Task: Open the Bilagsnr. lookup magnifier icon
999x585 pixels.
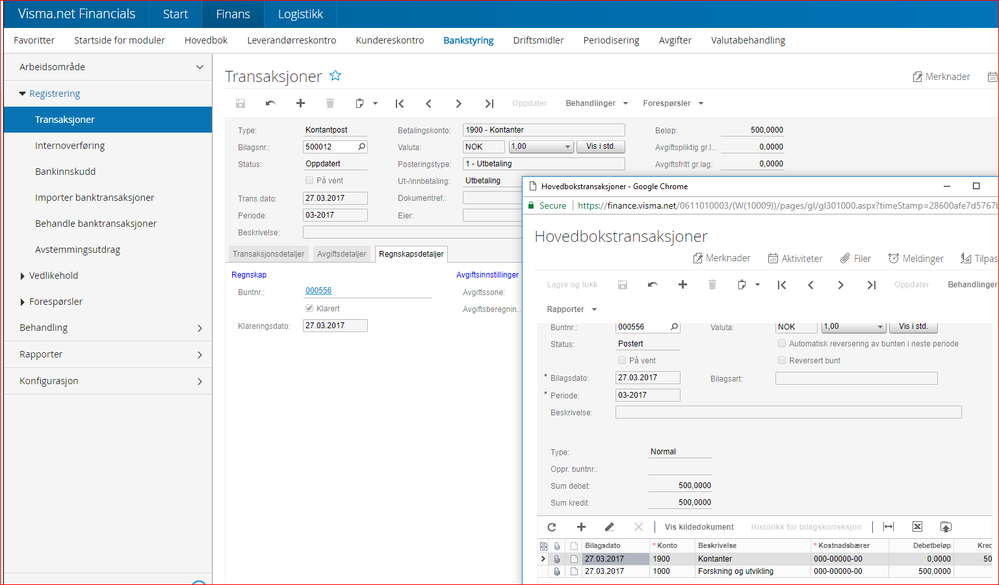Action: tap(361, 147)
